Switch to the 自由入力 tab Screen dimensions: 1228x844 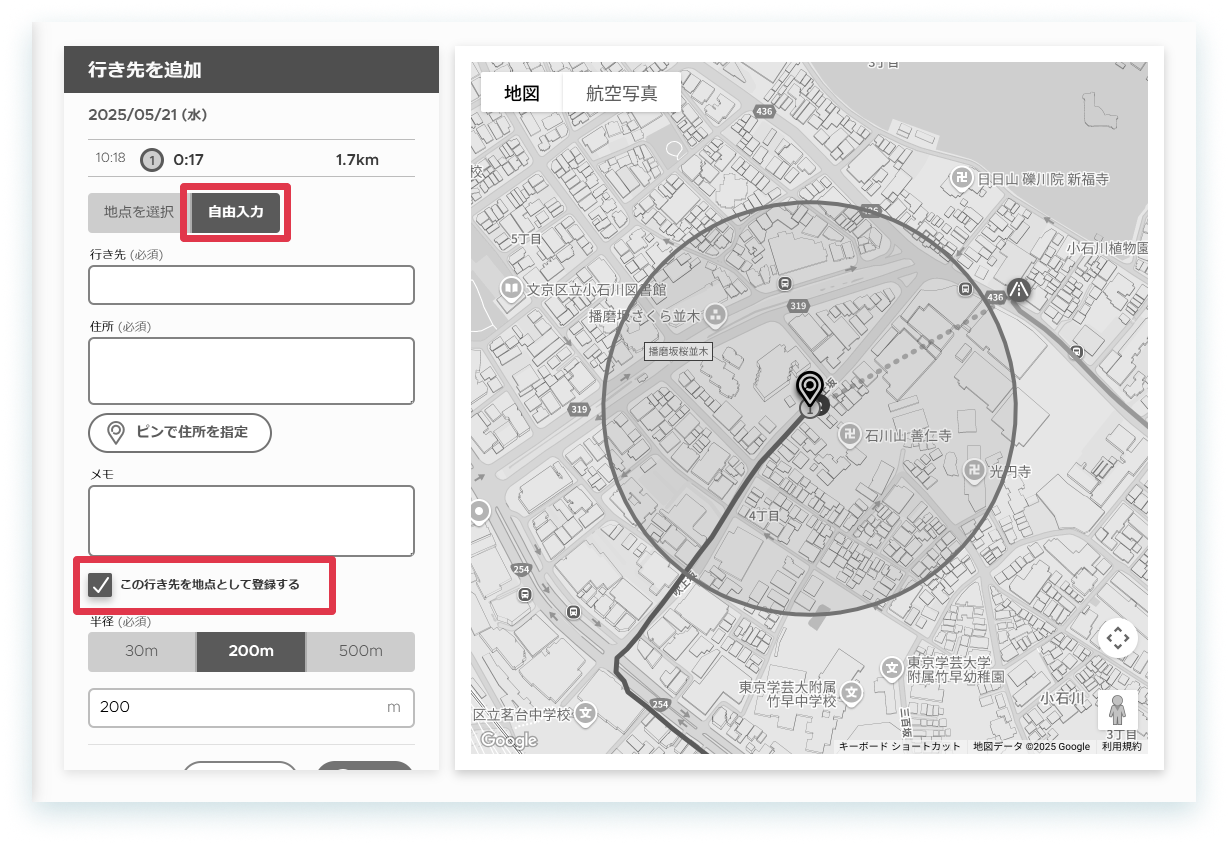(236, 212)
